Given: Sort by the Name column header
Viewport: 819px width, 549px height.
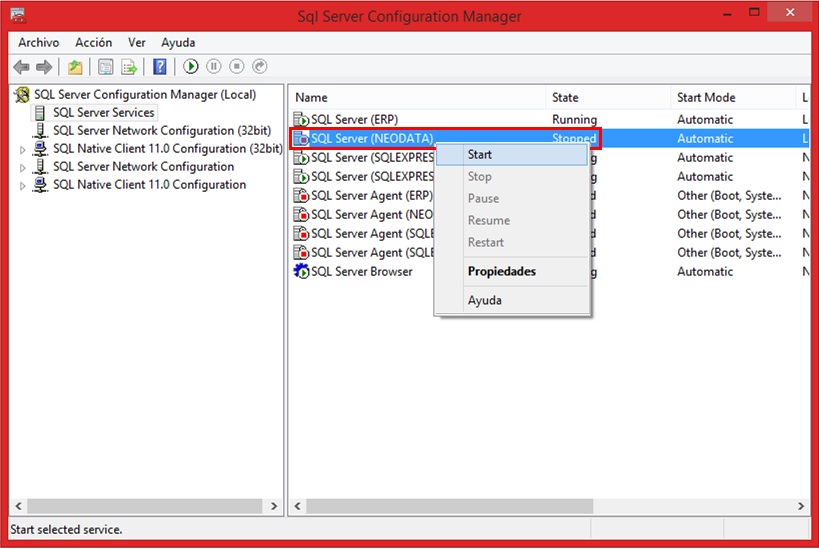Looking at the screenshot, I should (417, 98).
